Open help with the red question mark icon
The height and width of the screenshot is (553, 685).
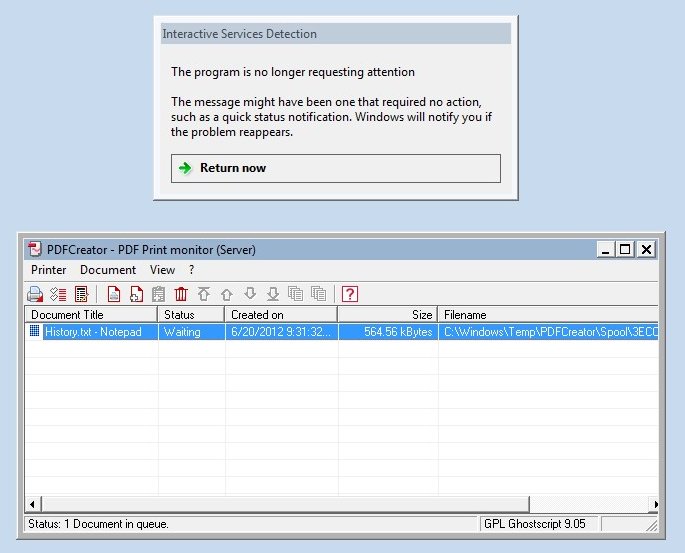pyautogui.click(x=350, y=294)
